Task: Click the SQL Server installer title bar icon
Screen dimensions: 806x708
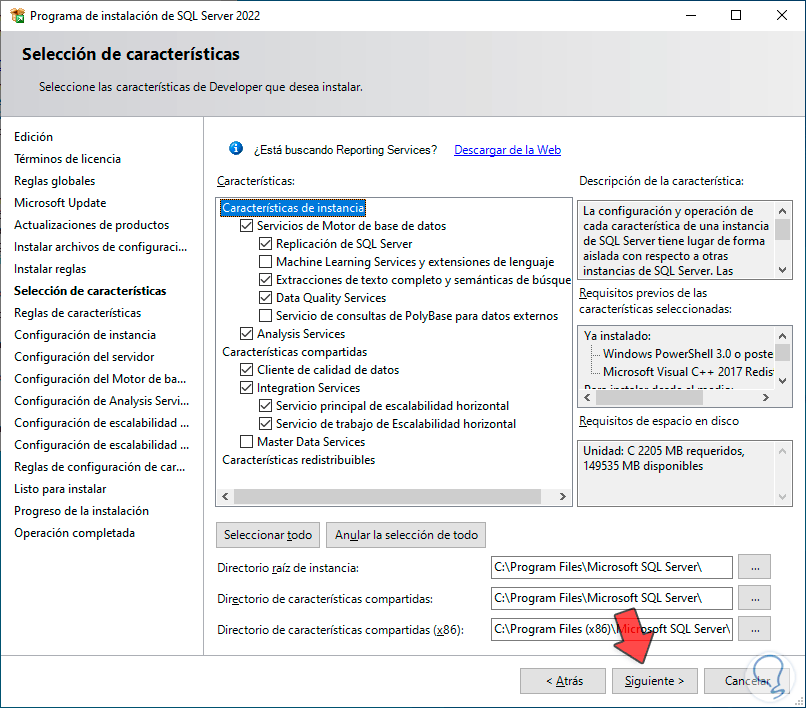Action: 17,15
